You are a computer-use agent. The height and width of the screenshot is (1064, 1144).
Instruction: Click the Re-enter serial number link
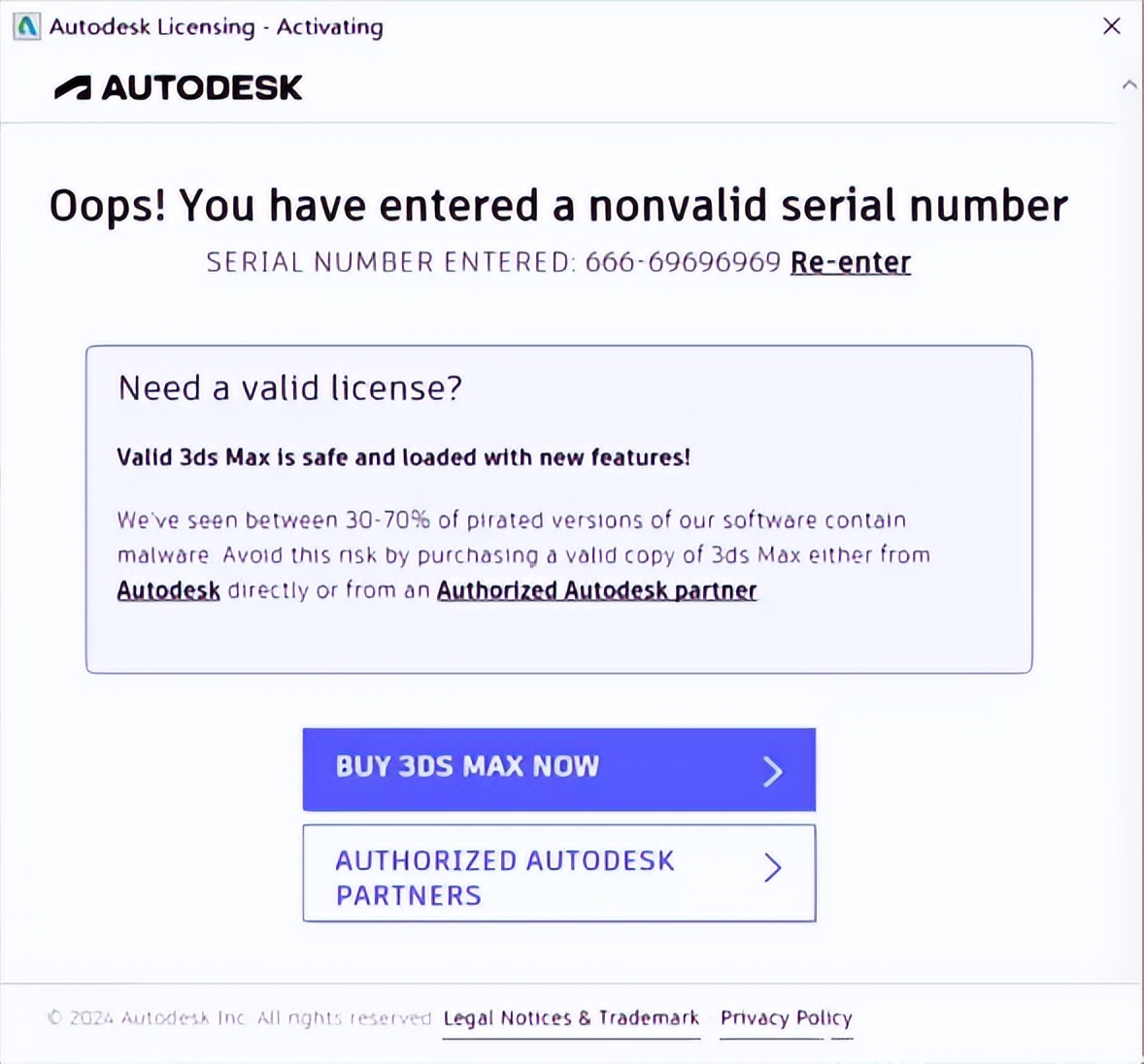click(x=850, y=262)
